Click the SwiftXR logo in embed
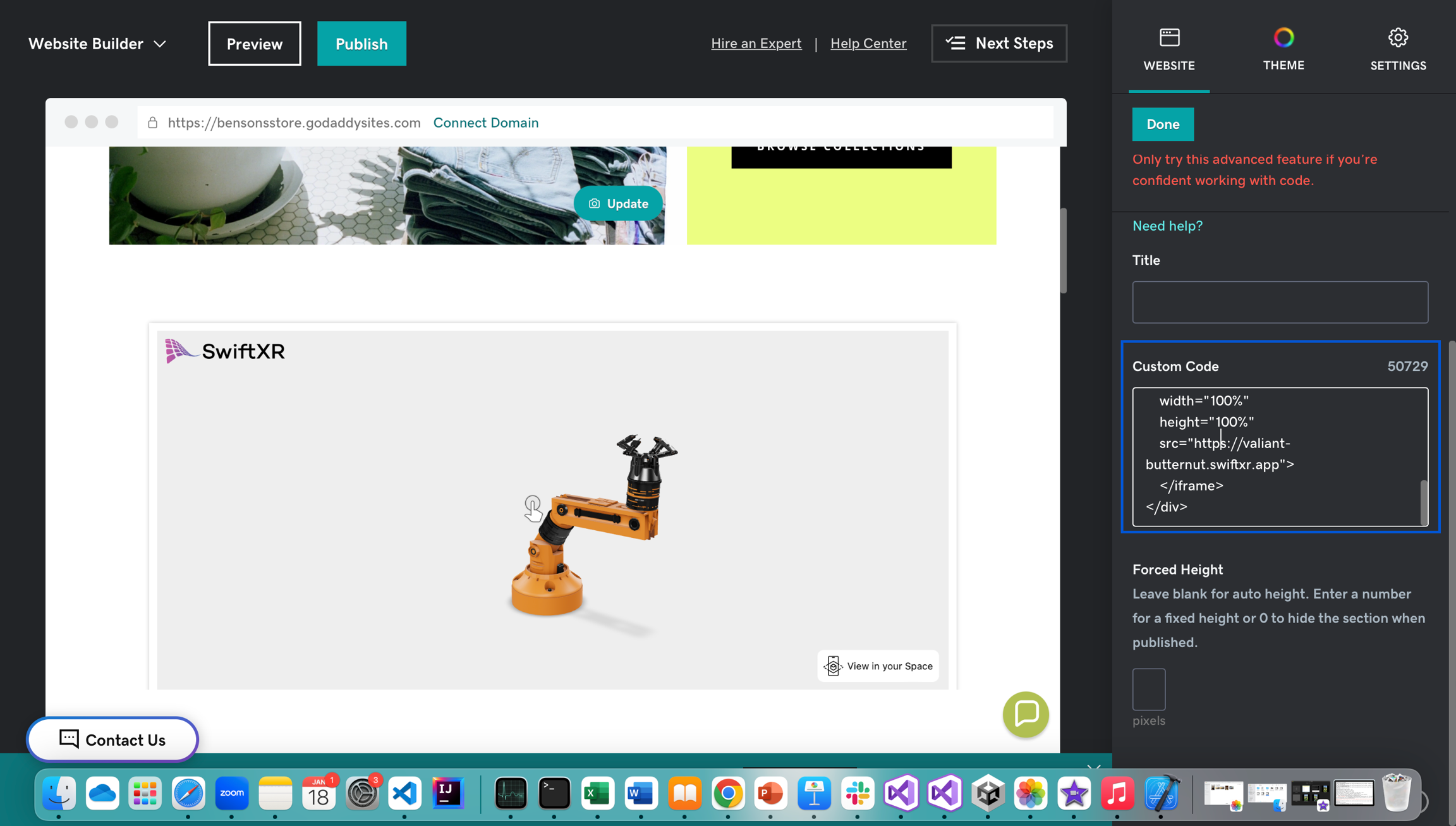The height and width of the screenshot is (826, 1456). click(225, 351)
